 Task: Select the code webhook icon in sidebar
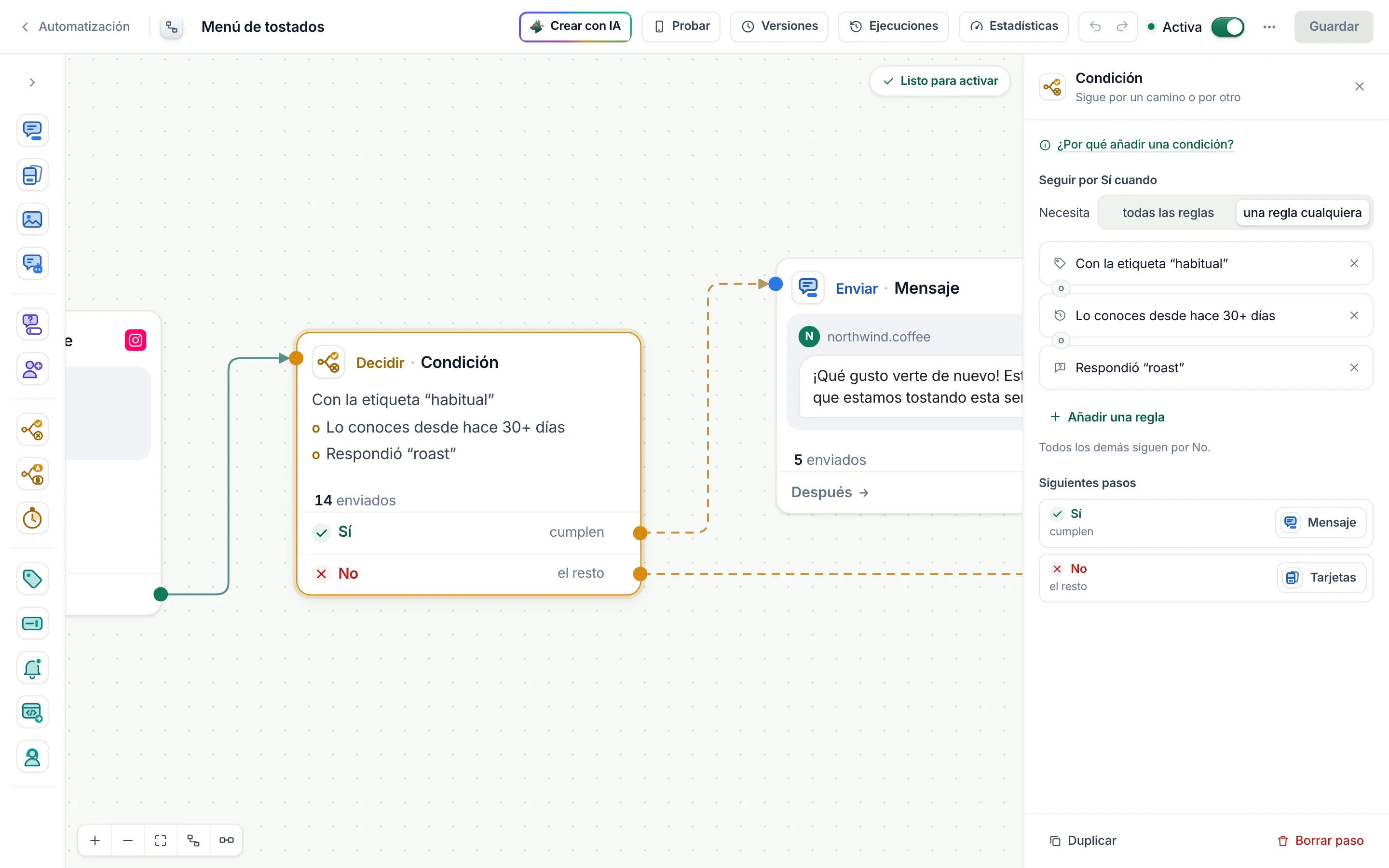[x=32, y=712]
